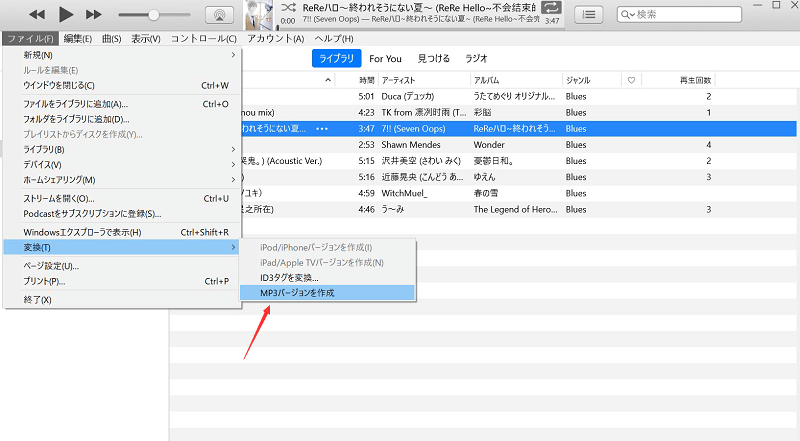Image resolution: width=800 pixels, height=441 pixels.
Task: Choose ファイルをライブラリに追加(A)...
Action: (x=122, y=104)
